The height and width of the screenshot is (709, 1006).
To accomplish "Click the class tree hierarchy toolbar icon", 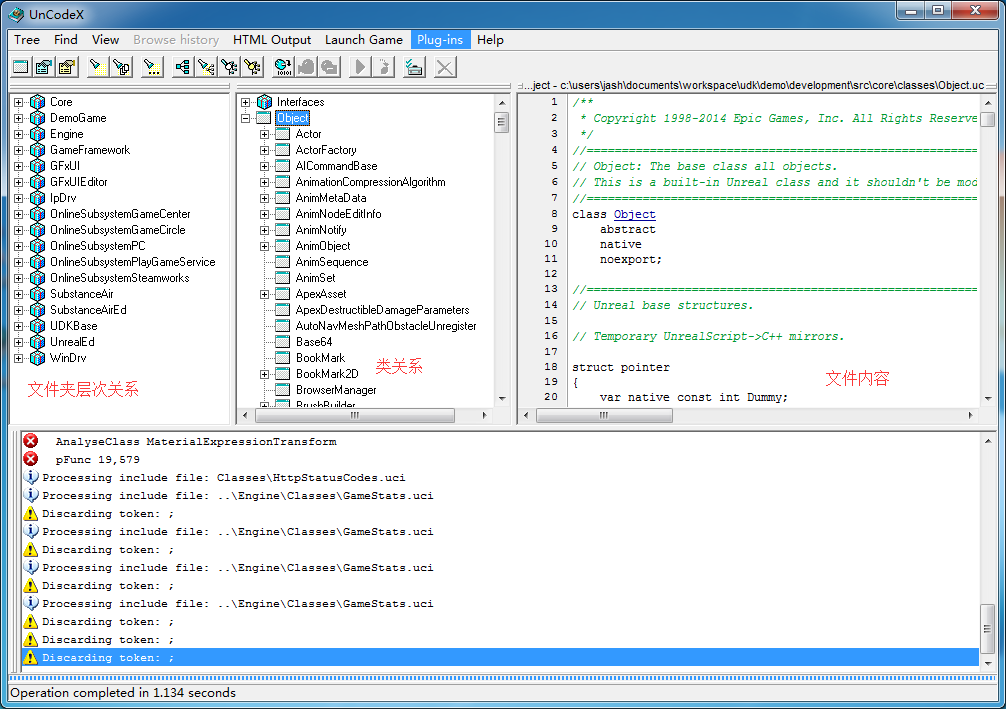I will pos(182,67).
